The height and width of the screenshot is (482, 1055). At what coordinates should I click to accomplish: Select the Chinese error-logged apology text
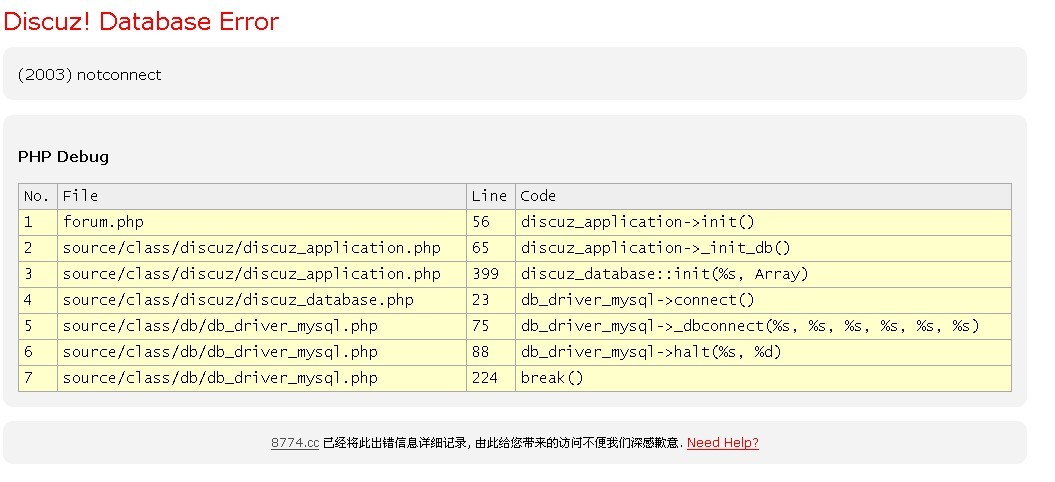coord(503,443)
